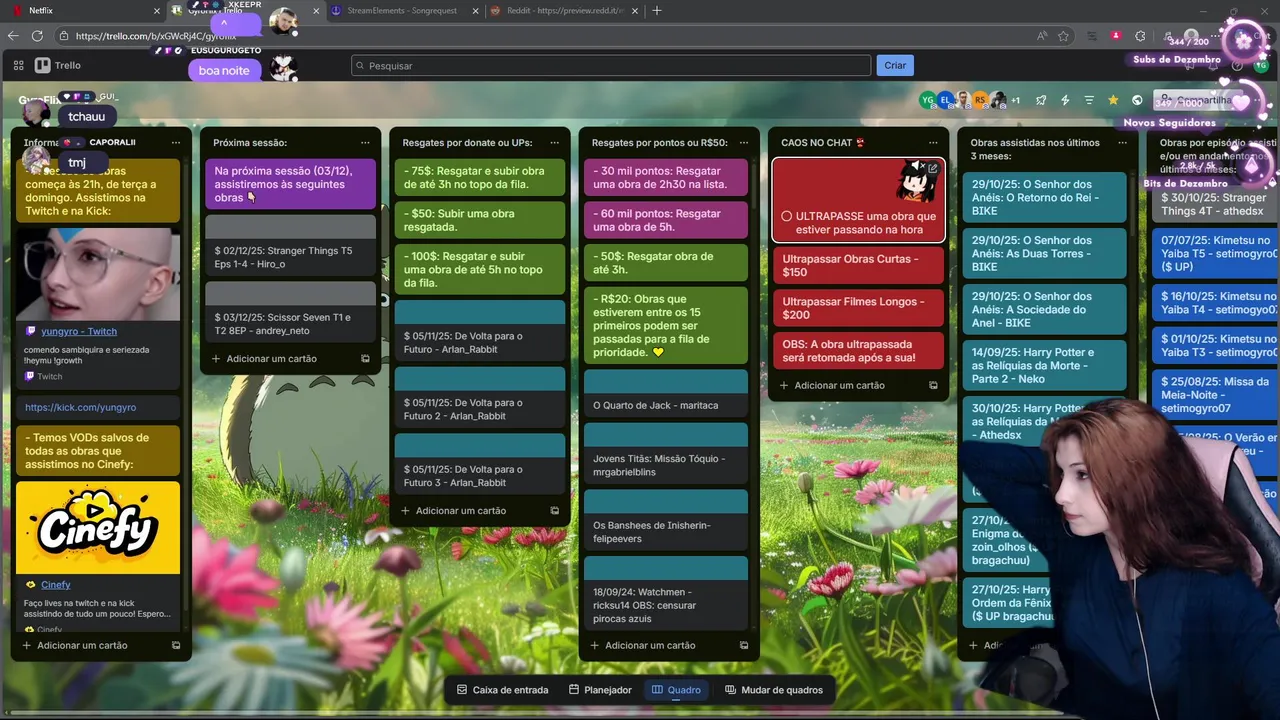
Task: Open the purple Na próxima sessão (03/12) card
Action: click(290, 184)
